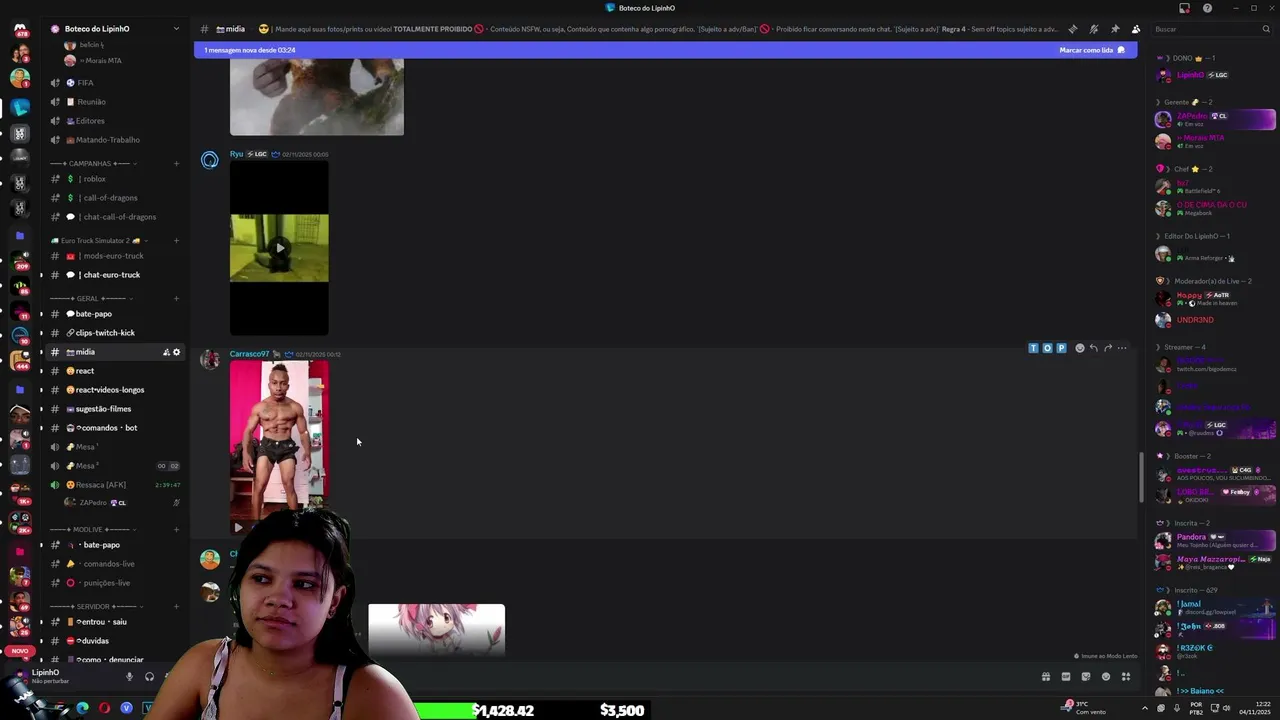Click the P quick reaction on message
This screenshot has height=720, width=1280.
tap(1061, 348)
